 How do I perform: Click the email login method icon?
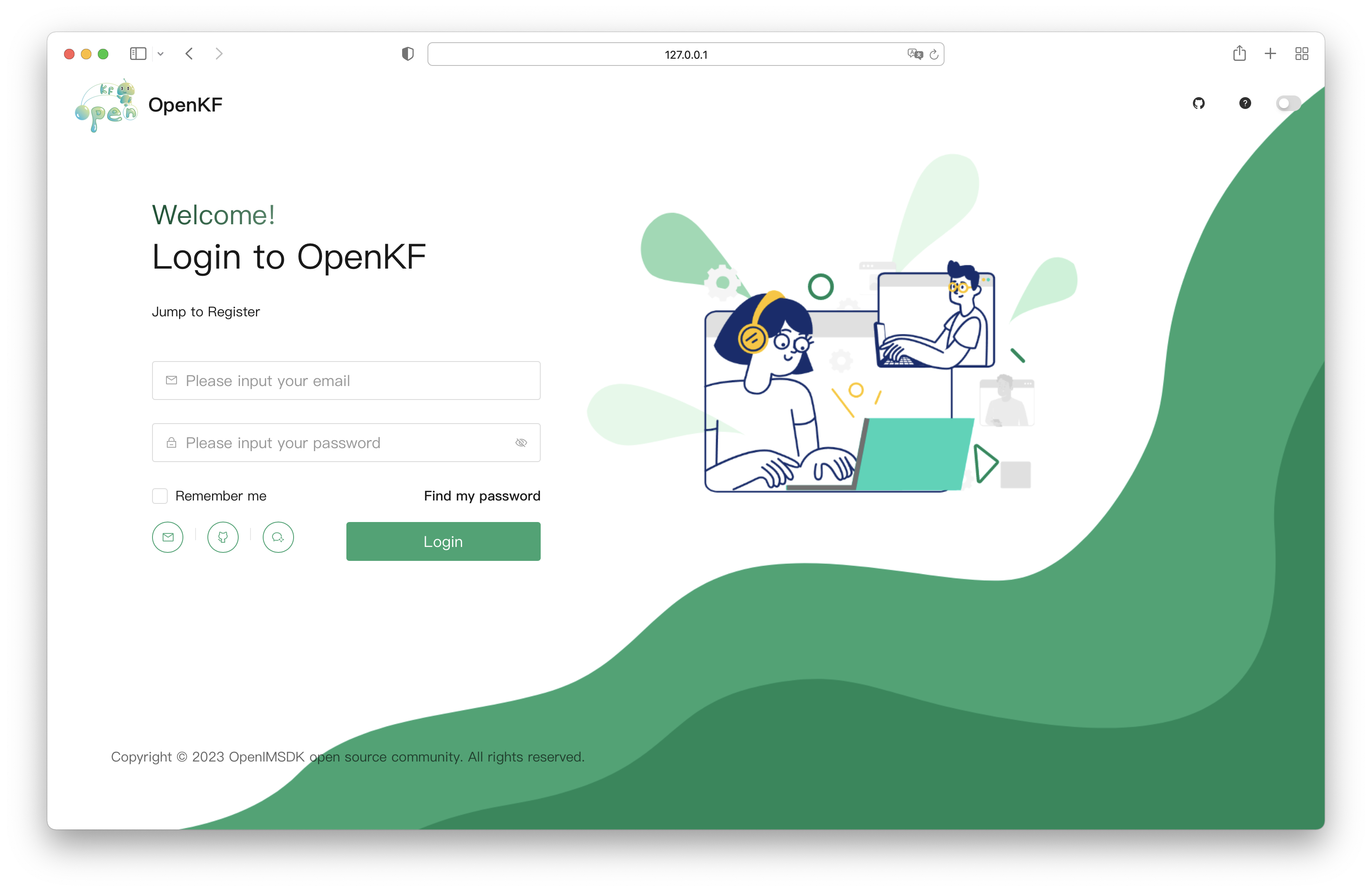pyautogui.click(x=168, y=537)
